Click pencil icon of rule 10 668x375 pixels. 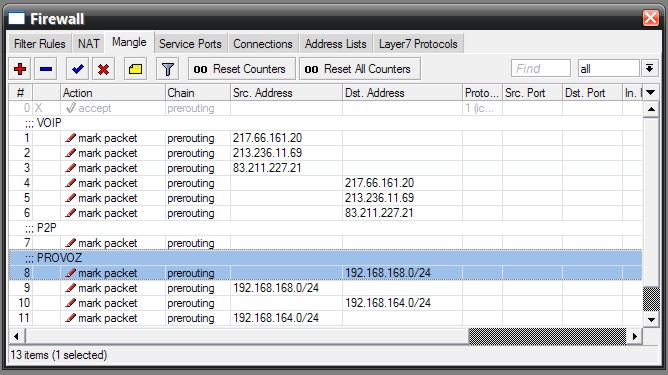(71, 303)
